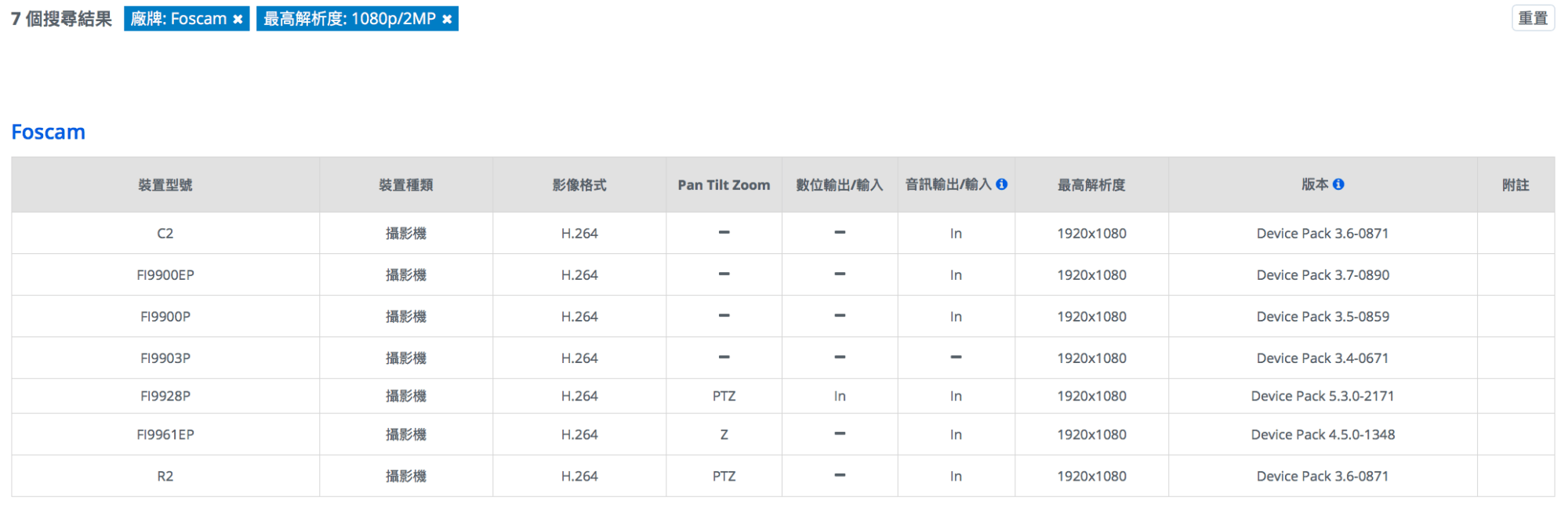1568x512 pixels.
Task: Click the Pan Tilt Zoom column header
Action: pos(724,185)
